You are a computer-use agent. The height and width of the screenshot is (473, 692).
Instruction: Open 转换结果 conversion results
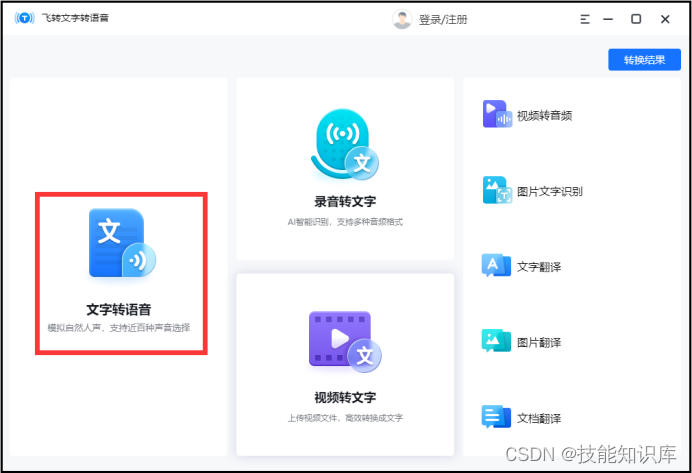point(644,60)
